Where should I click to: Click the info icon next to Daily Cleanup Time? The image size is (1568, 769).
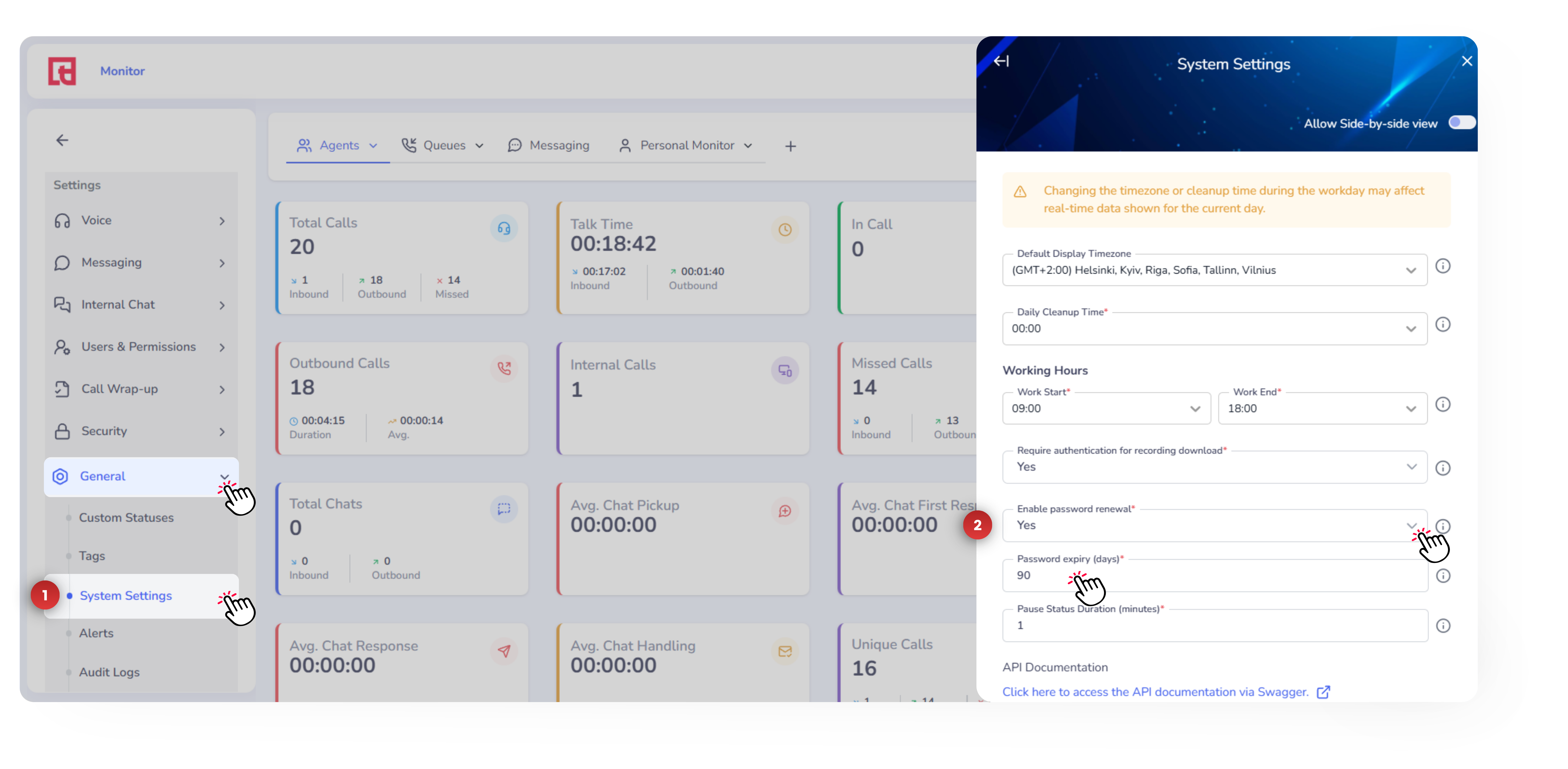(x=1442, y=324)
